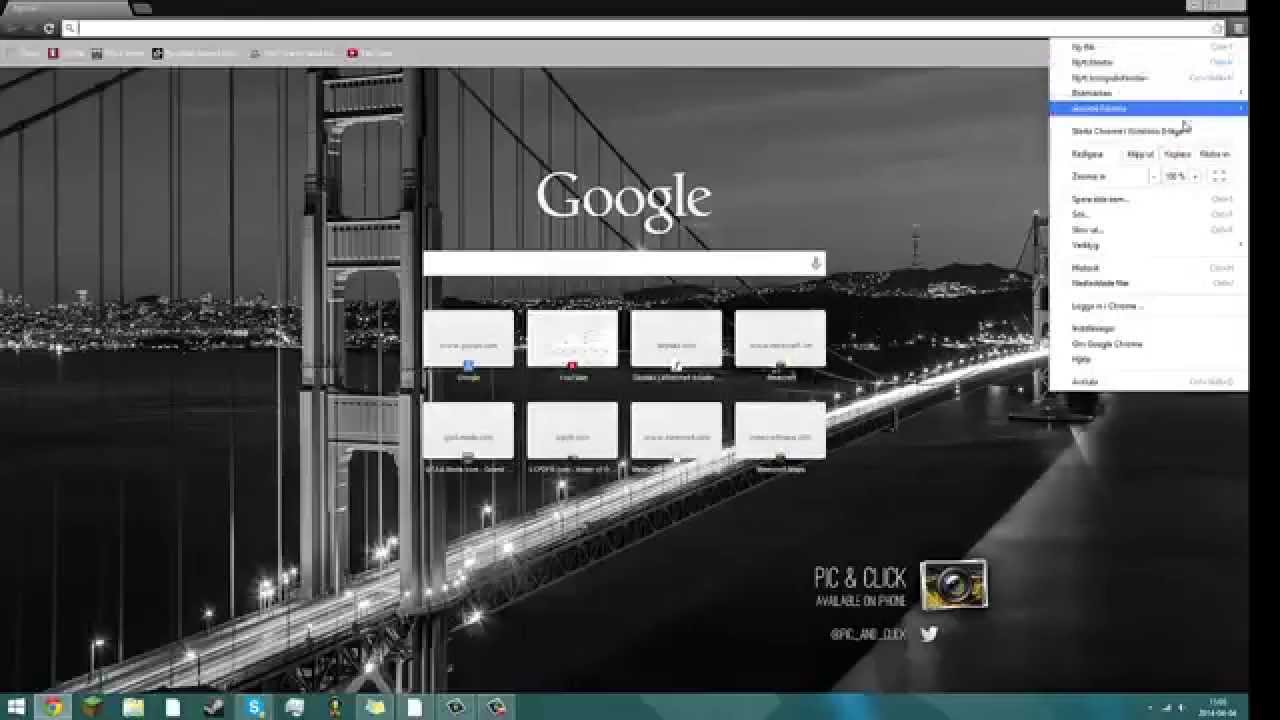Image resolution: width=1280 pixels, height=720 pixels.
Task: Open Inställningar from the Chrome menu
Action: [1148, 328]
